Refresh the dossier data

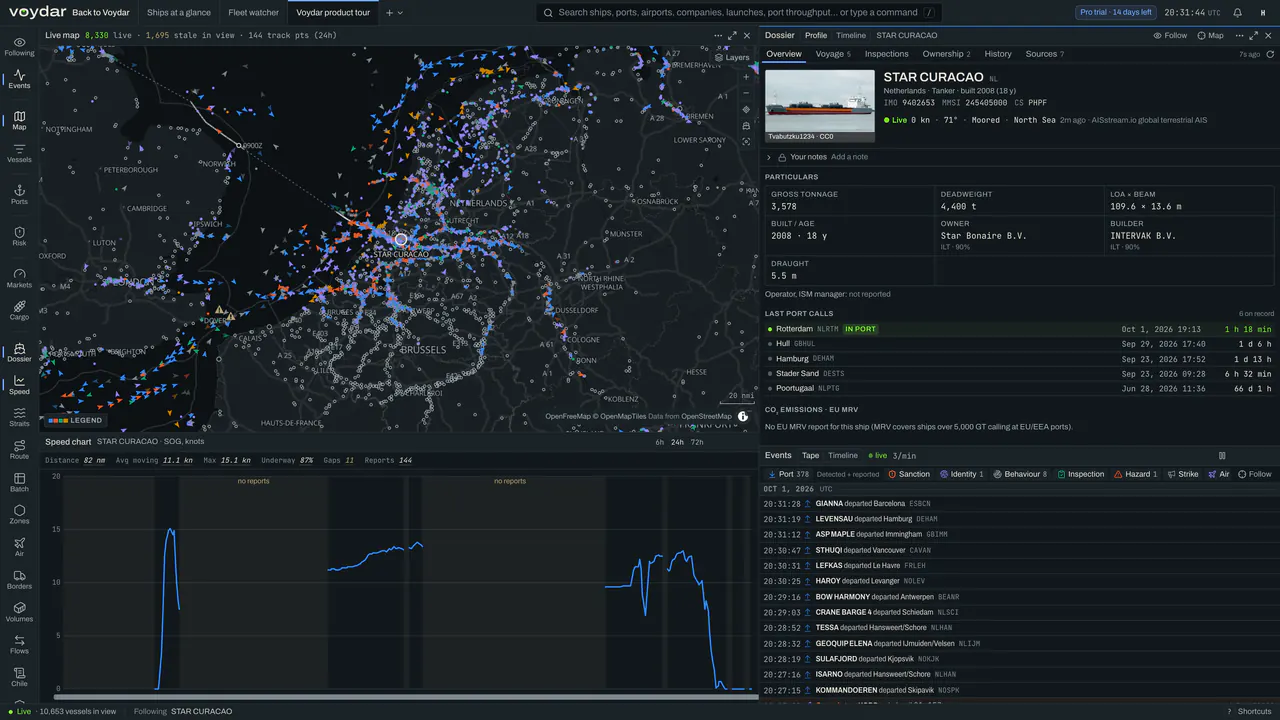pos(1270,54)
